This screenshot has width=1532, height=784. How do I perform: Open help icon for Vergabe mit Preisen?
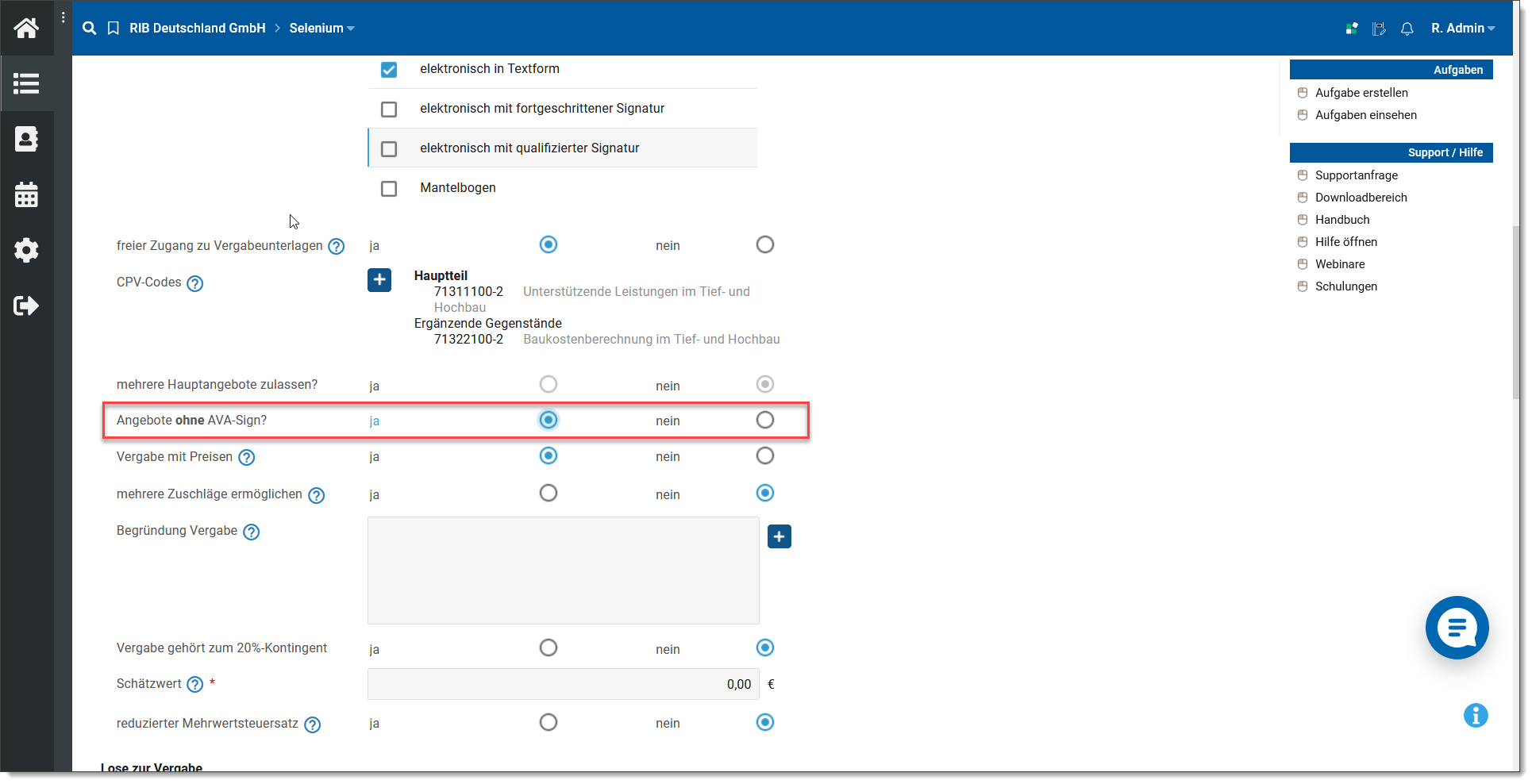[x=247, y=458]
